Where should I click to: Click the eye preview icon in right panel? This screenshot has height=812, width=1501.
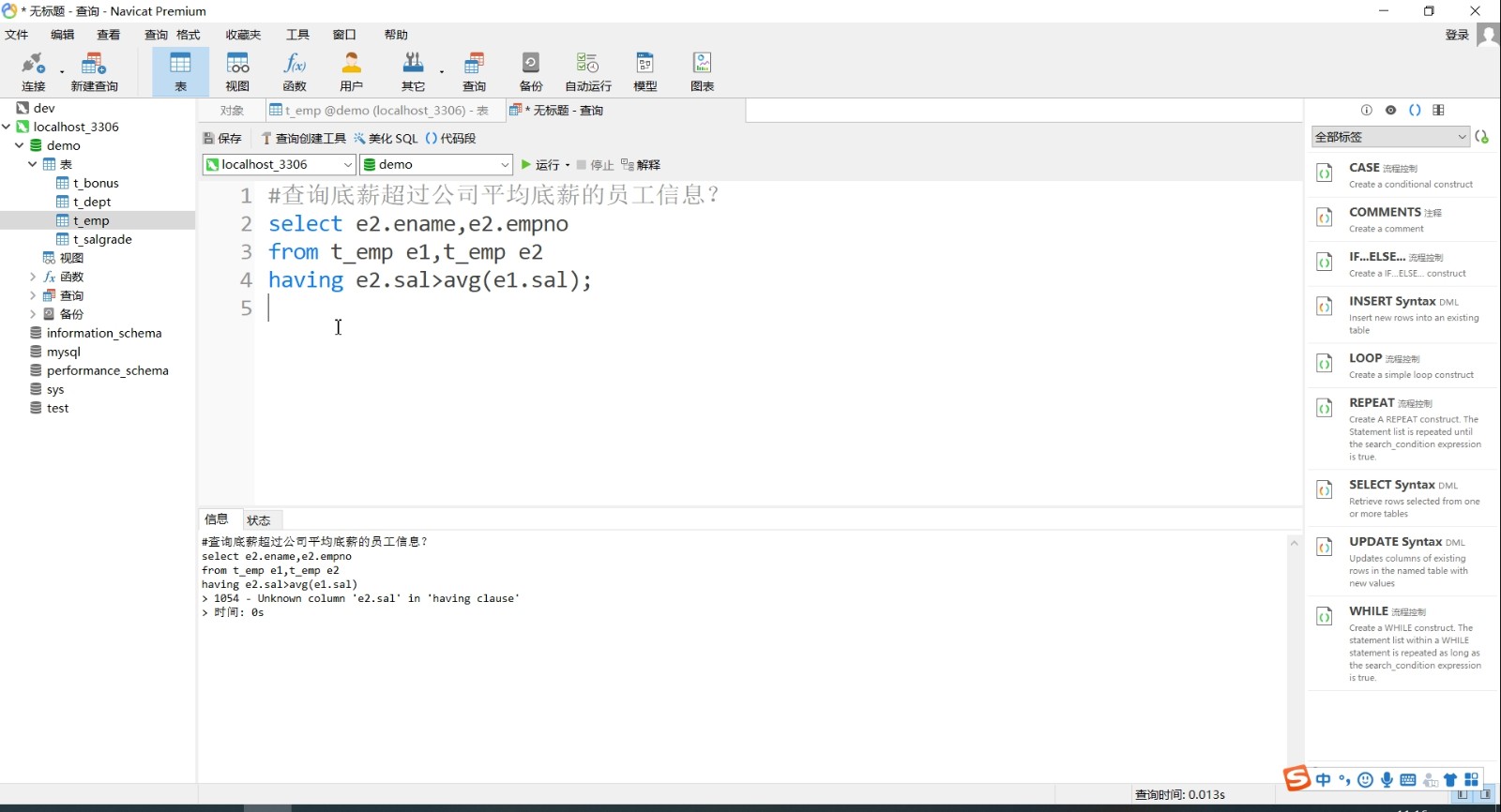coord(1390,111)
